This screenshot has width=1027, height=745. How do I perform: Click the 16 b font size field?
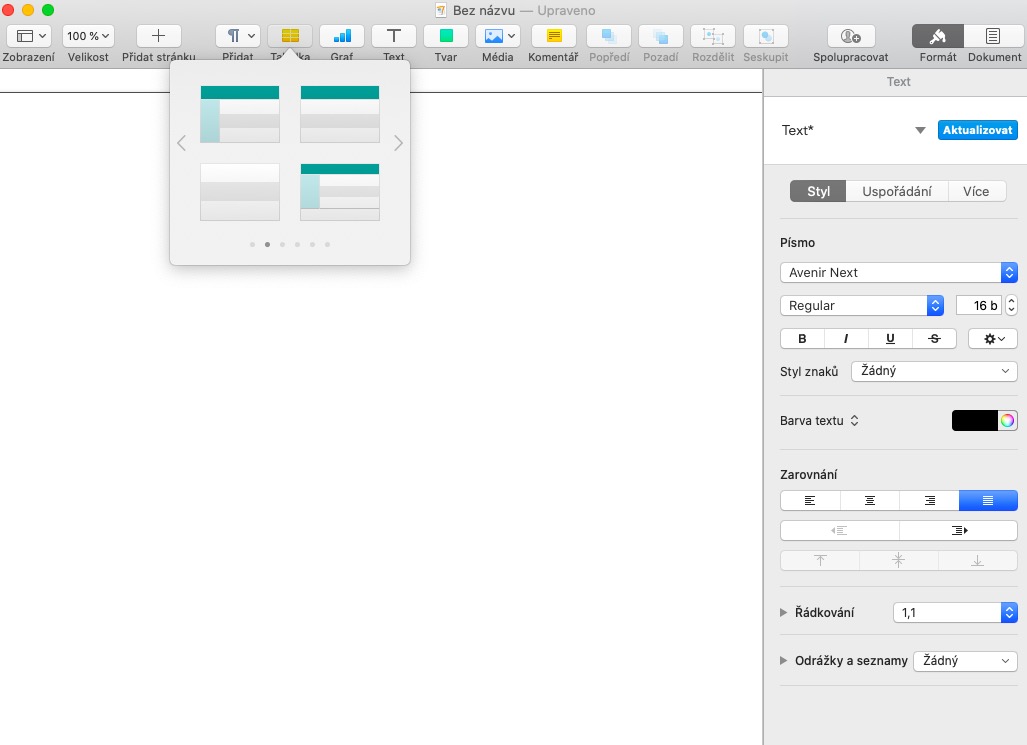[x=979, y=305]
